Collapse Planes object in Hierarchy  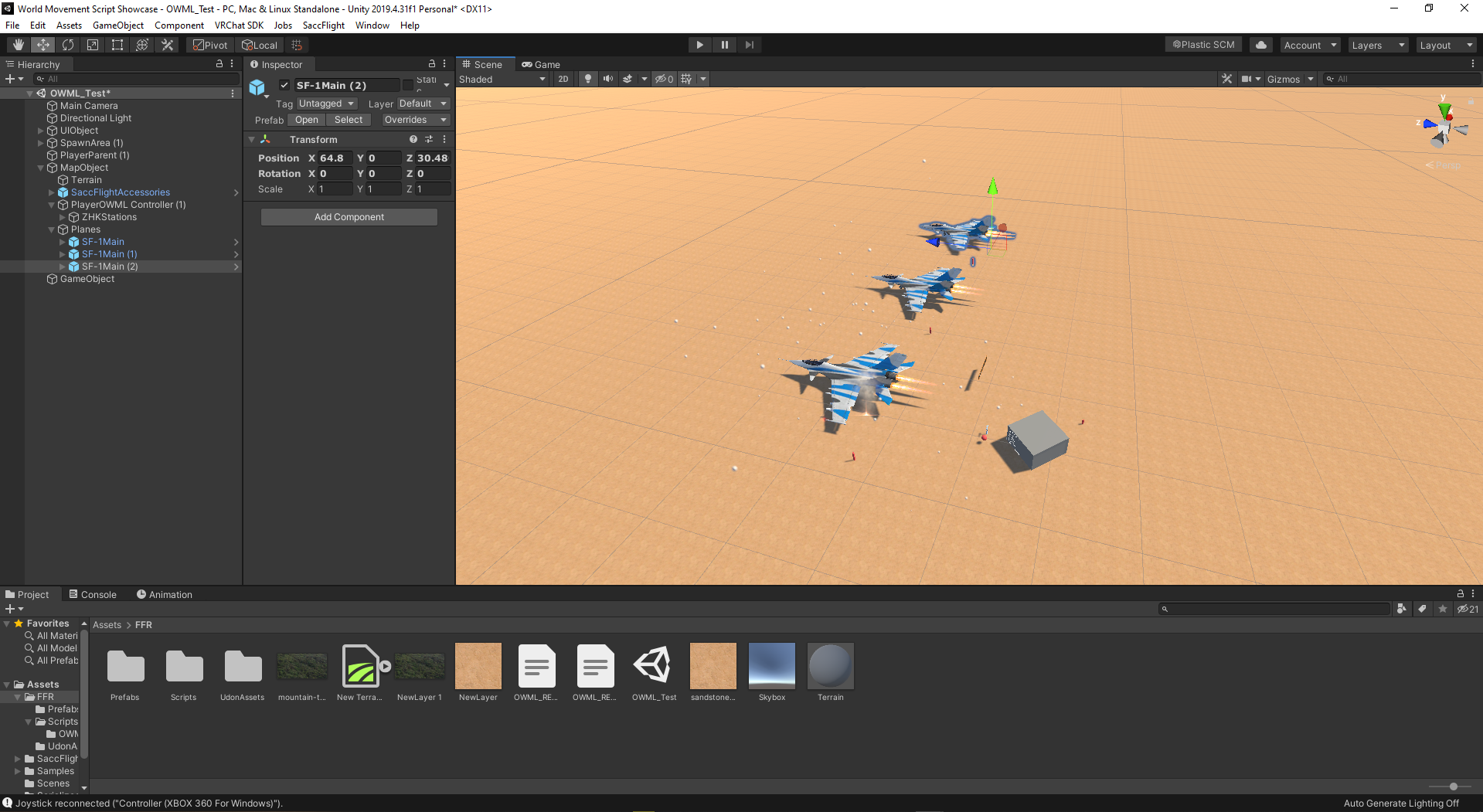click(x=52, y=229)
